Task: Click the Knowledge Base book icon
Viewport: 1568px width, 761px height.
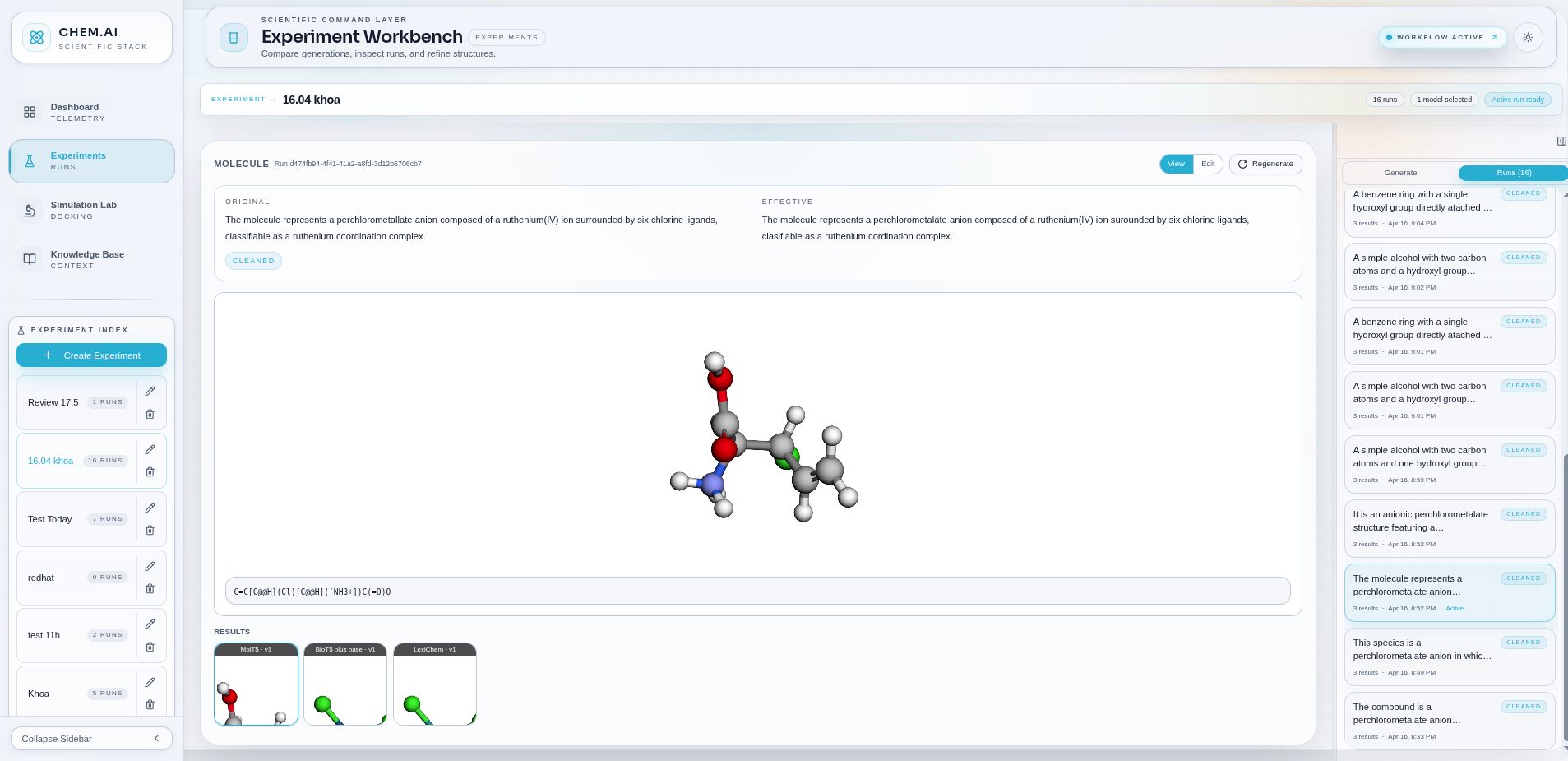Action: (x=30, y=259)
